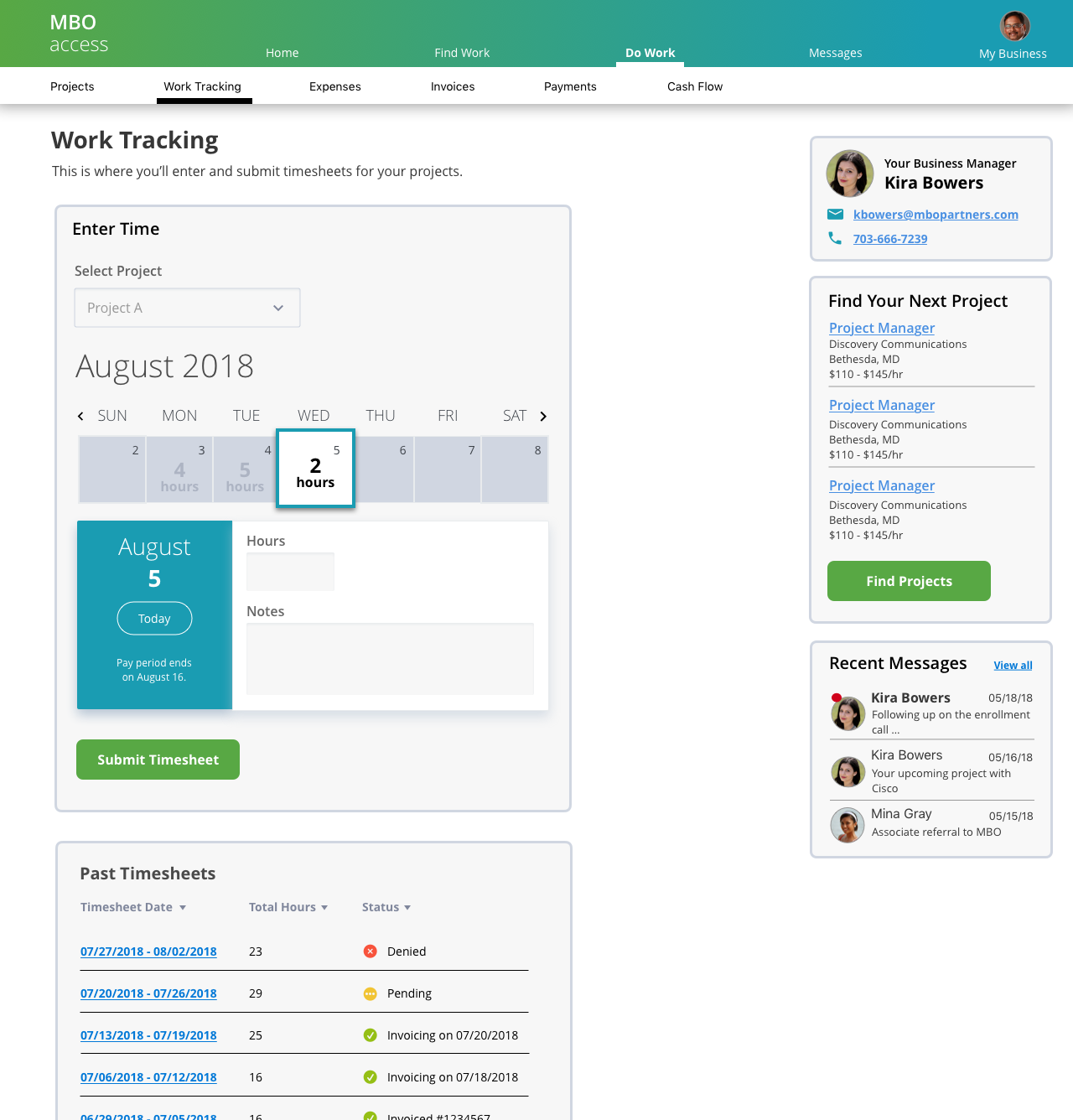Select Wednesday the 5th with 2 hours
Image resolution: width=1073 pixels, height=1120 pixels.
pos(316,469)
